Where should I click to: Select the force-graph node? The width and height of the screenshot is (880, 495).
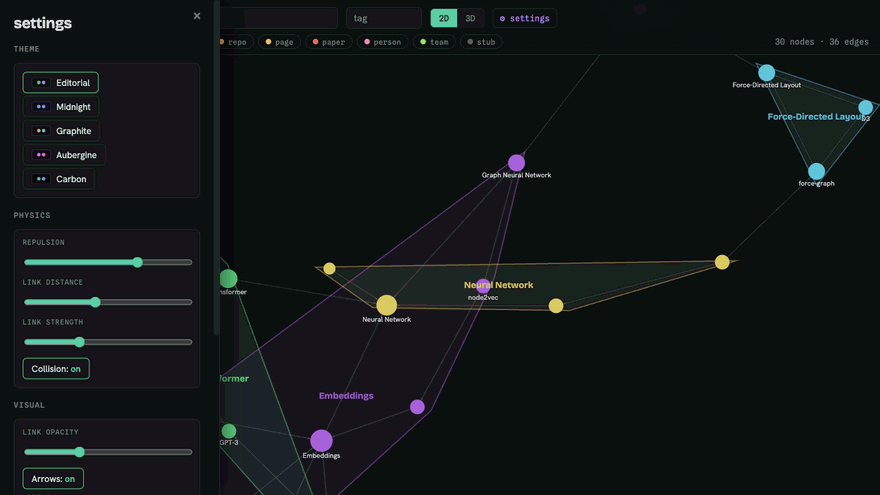(817, 171)
